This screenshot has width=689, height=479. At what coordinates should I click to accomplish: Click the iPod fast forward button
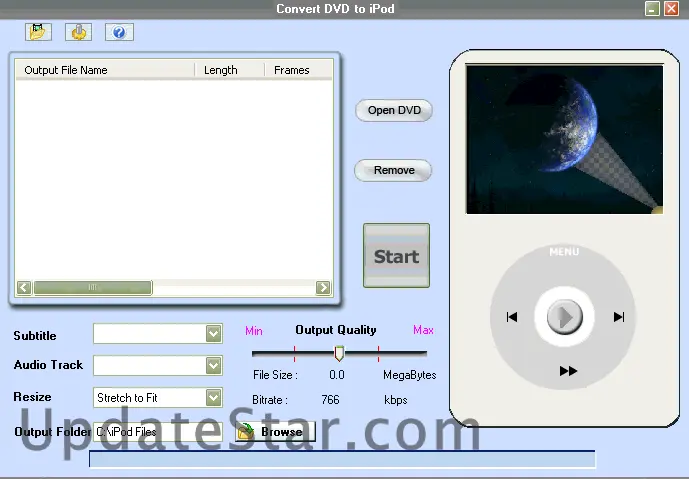[568, 371]
